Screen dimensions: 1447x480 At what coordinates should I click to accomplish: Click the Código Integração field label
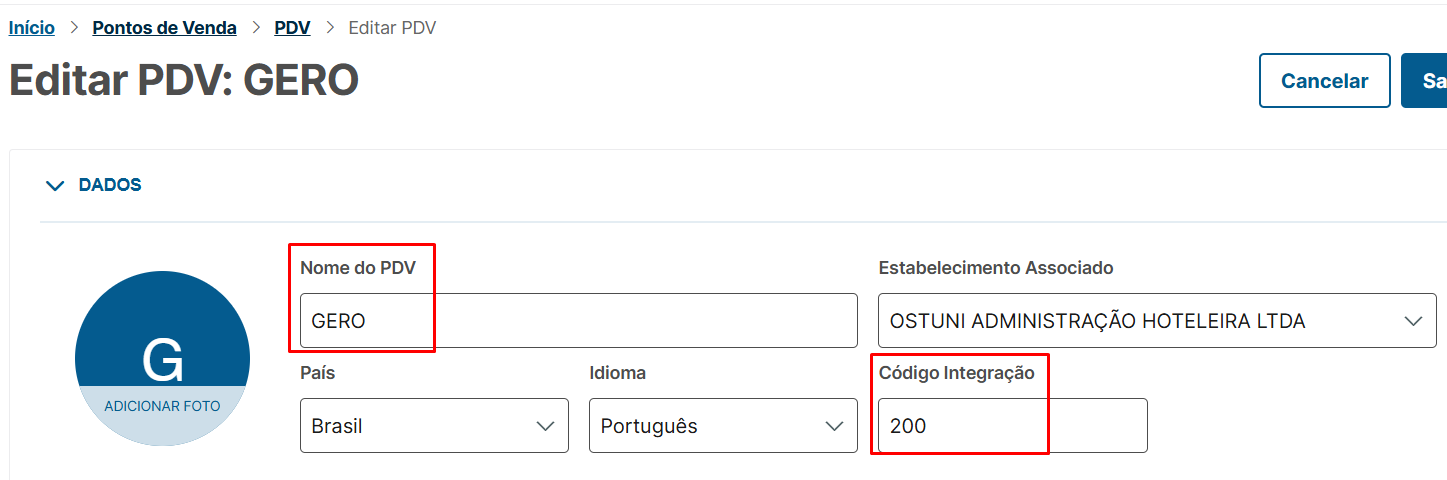click(x=956, y=373)
